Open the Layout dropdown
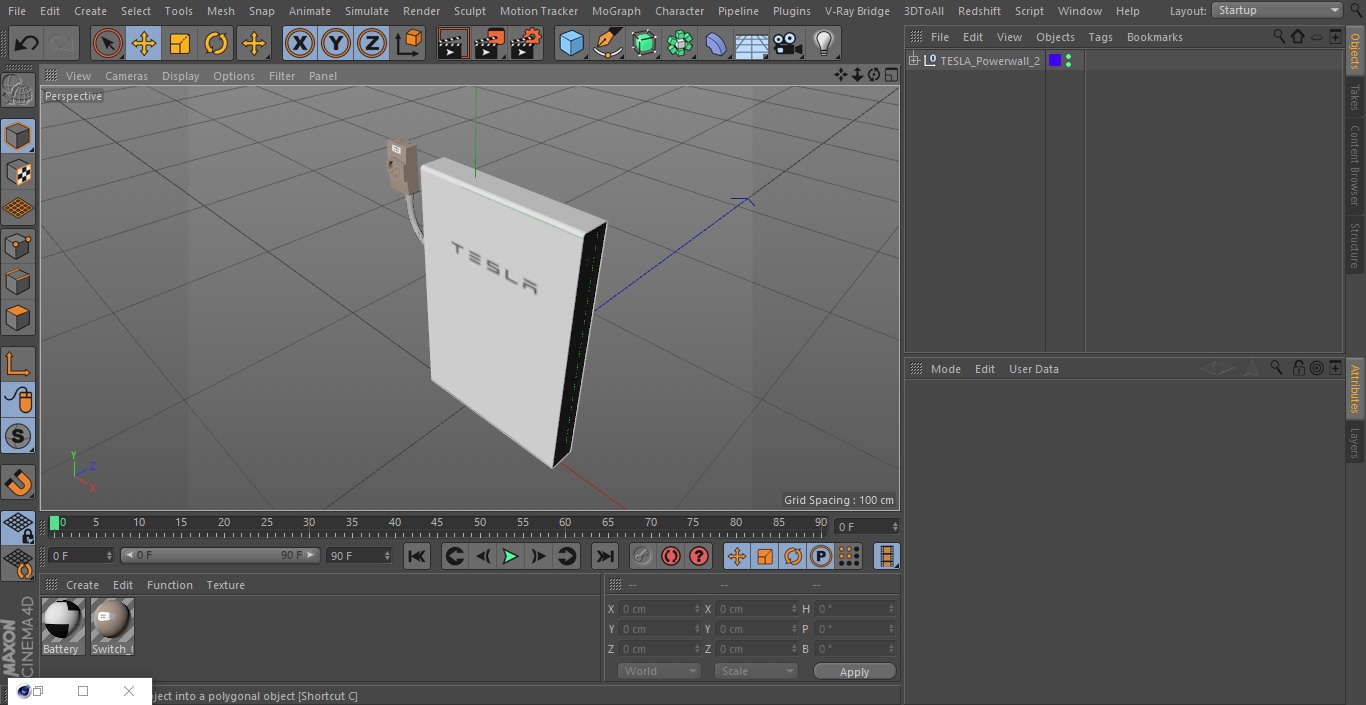 [1277, 10]
